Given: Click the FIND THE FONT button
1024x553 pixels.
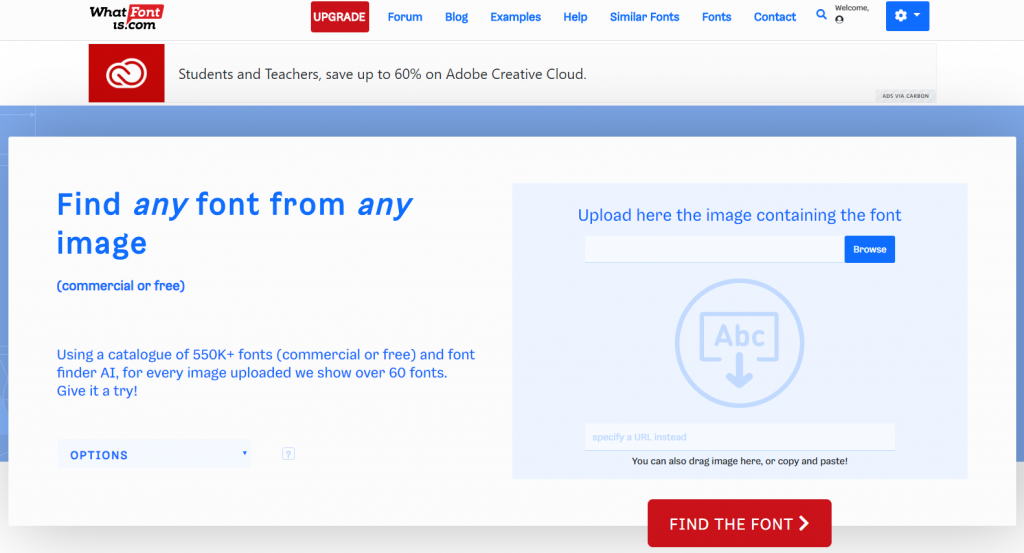Looking at the screenshot, I should pos(739,523).
